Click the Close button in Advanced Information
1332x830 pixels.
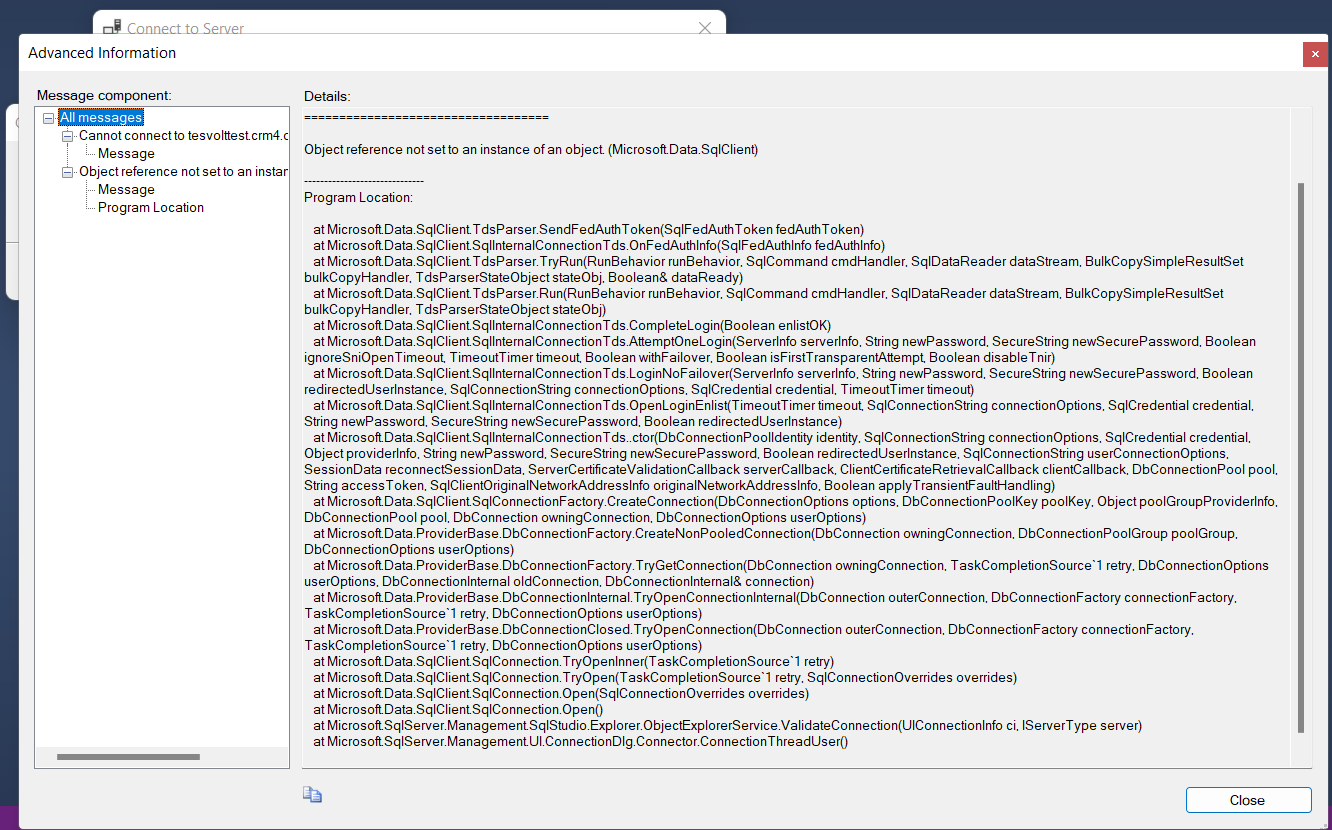click(x=1248, y=800)
